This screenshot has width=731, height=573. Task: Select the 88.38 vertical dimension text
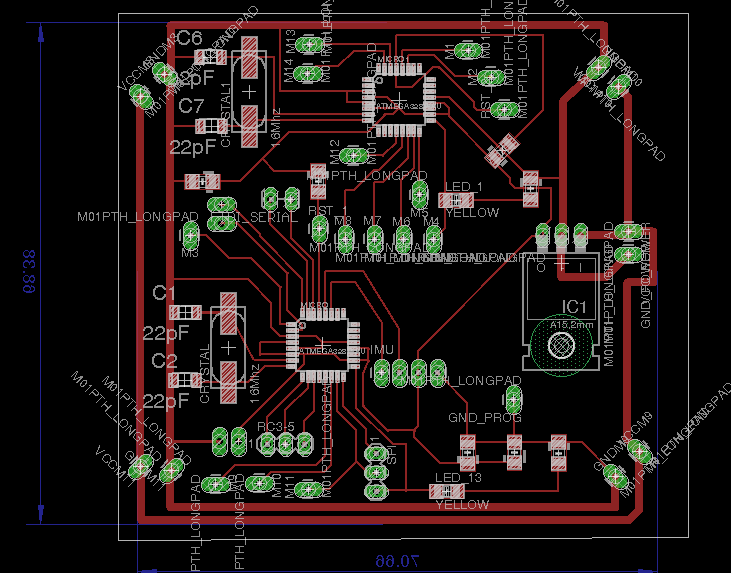point(29,272)
